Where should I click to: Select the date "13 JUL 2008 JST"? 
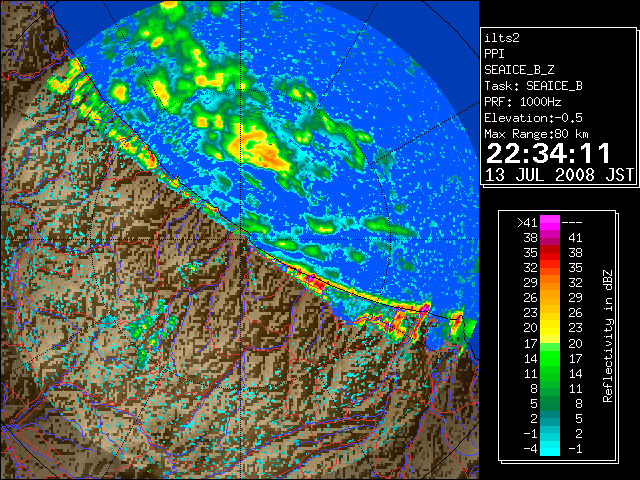[559, 175]
